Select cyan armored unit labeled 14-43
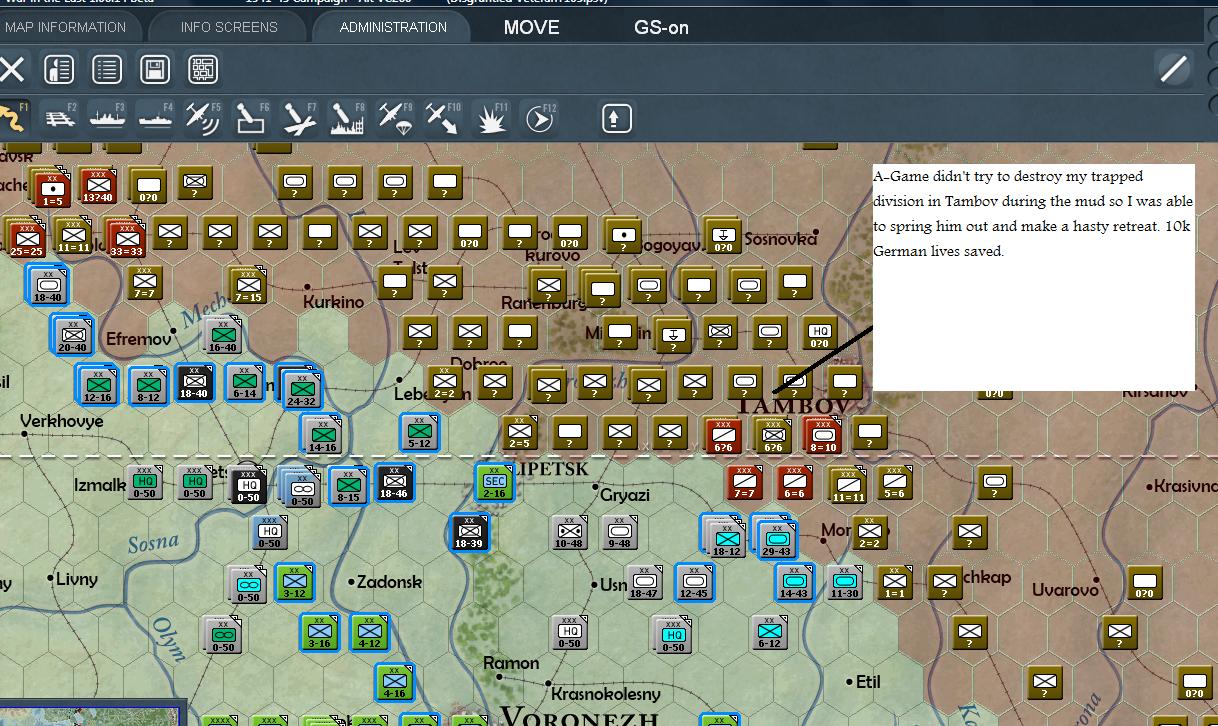1218x726 pixels. click(794, 581)
